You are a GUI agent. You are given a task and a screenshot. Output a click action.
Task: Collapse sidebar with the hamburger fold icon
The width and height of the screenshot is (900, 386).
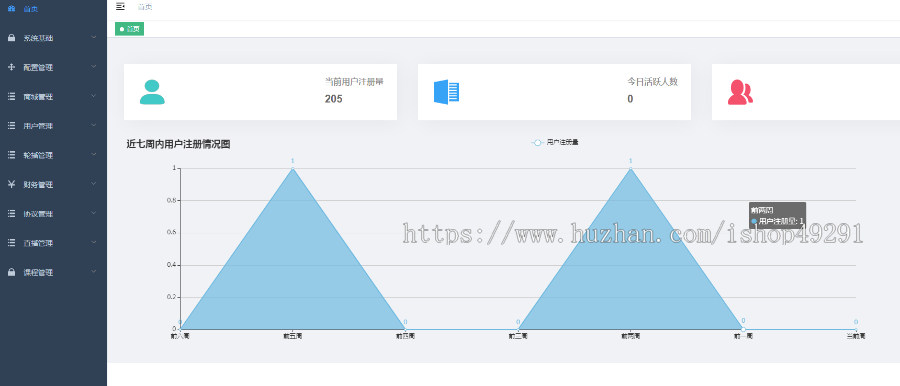tap(120, 7)
